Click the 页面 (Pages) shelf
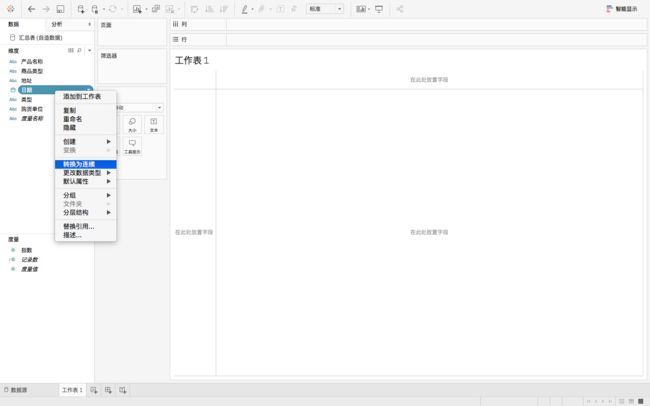Screen dimensions: 650x406 pyautogui.click(x=132, y=32)
